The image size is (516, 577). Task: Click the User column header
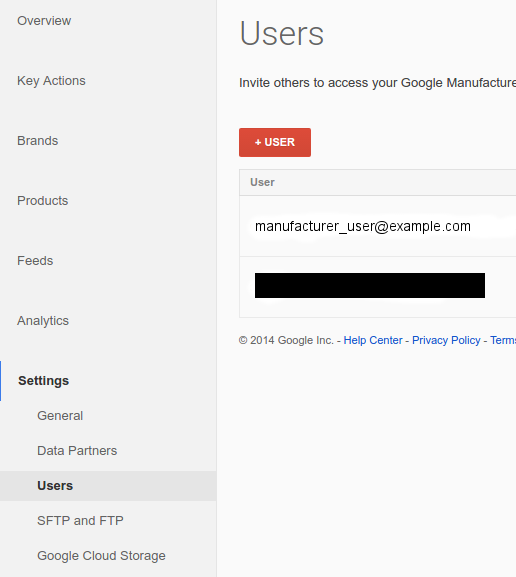262,182
